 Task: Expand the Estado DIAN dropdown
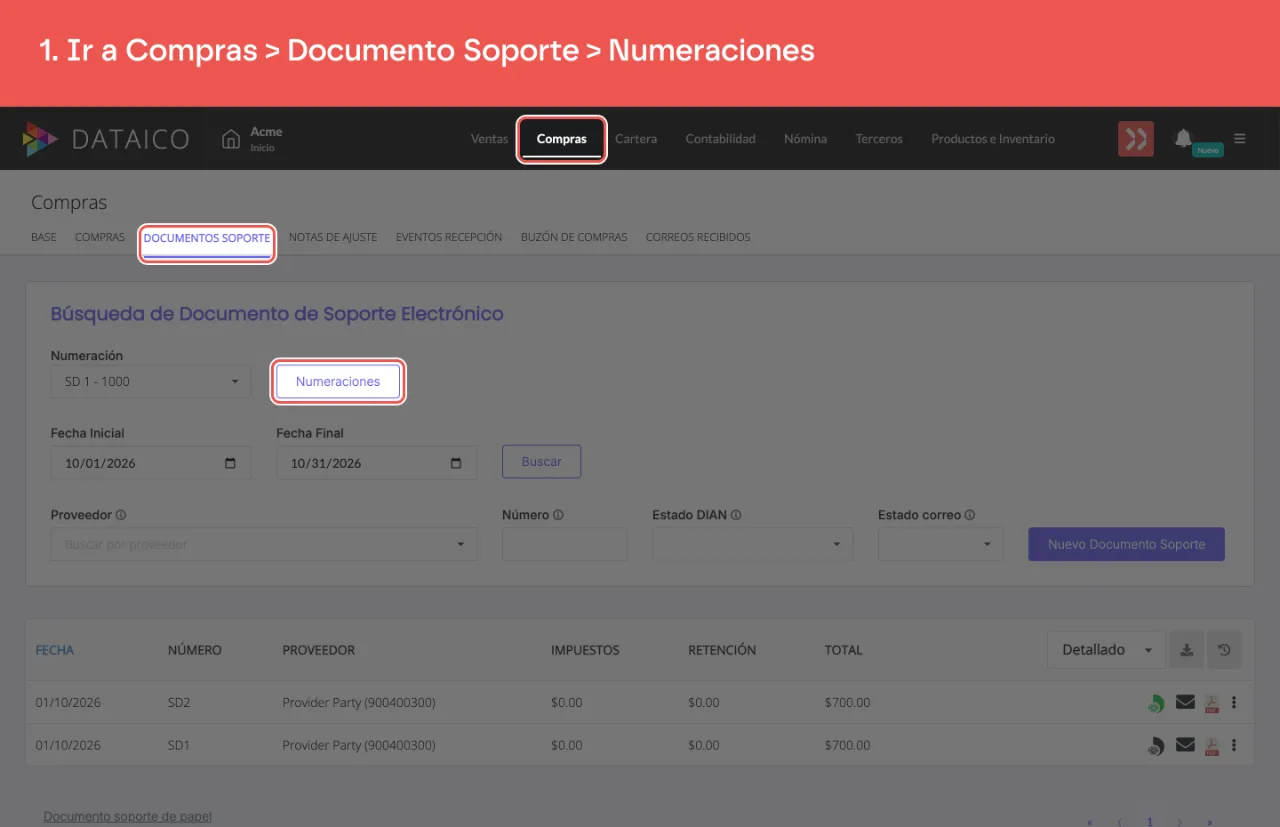752,544
